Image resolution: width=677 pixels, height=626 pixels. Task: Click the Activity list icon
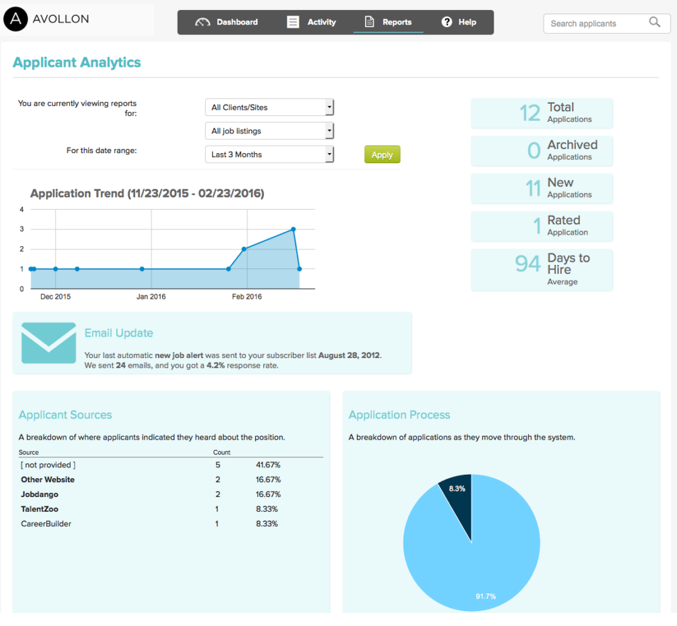293,22
